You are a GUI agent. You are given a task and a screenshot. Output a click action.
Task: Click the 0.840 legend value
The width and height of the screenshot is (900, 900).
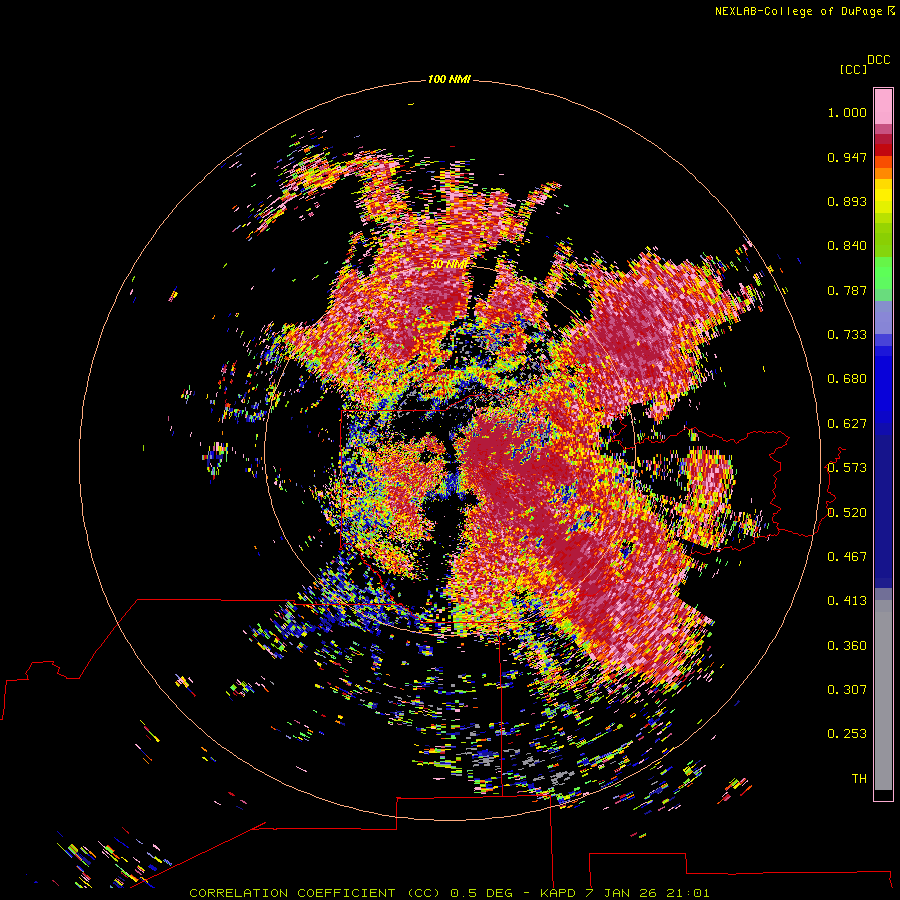847,246
